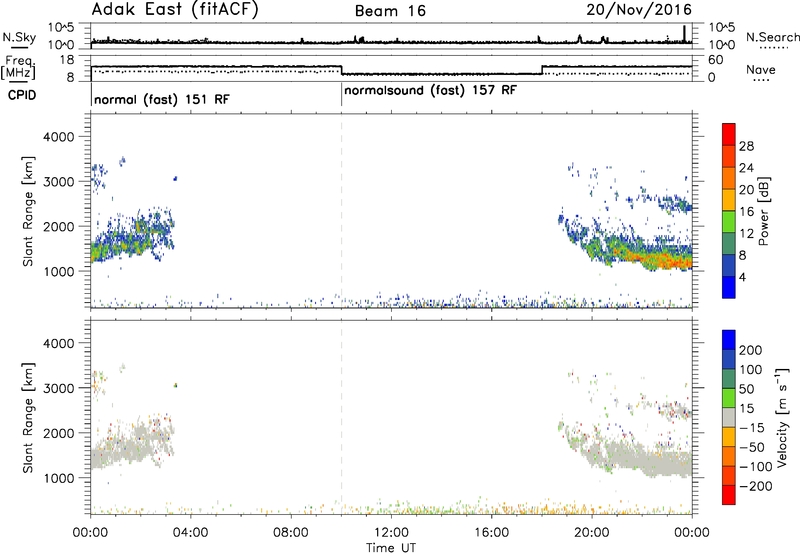Image resolution: width=800 pixels, height=554 pixels.
Task: Click the '12:00' time axis label
Action: coord(391,533)
